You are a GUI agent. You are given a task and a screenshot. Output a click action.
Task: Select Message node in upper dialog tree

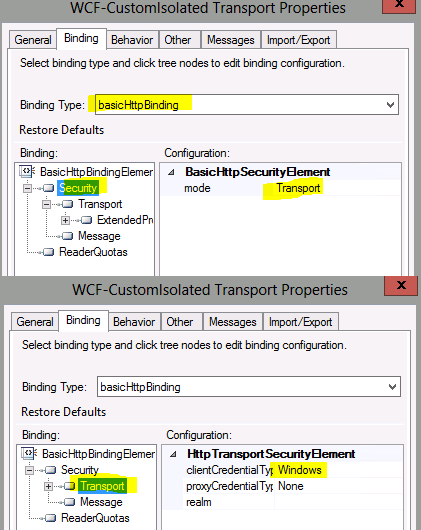tap(99, 236)
